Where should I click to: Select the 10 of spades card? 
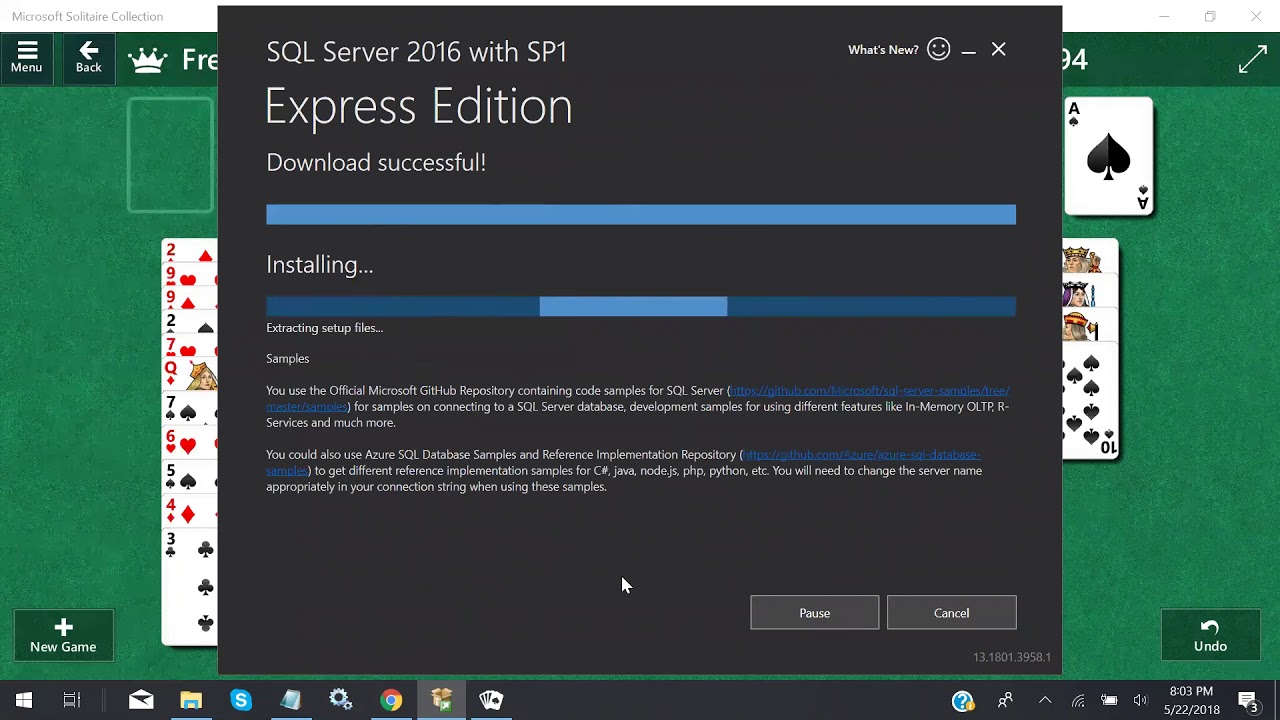pyautogui.click(x=1091, y=400)
